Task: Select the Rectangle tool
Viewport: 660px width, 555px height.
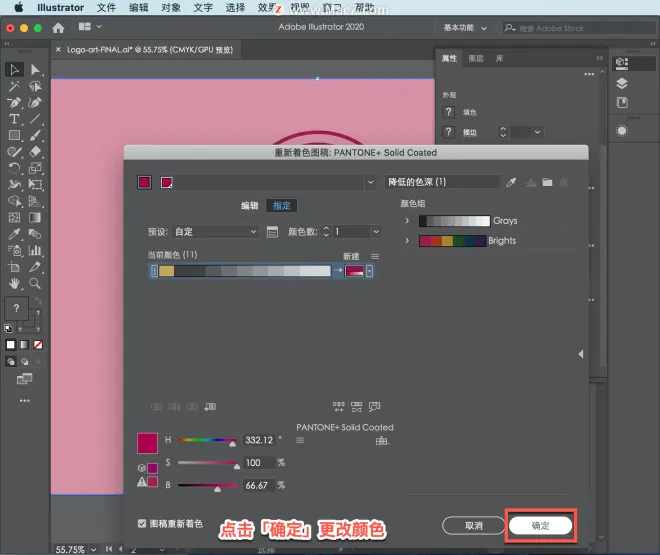Action: (x=14, y=135)
